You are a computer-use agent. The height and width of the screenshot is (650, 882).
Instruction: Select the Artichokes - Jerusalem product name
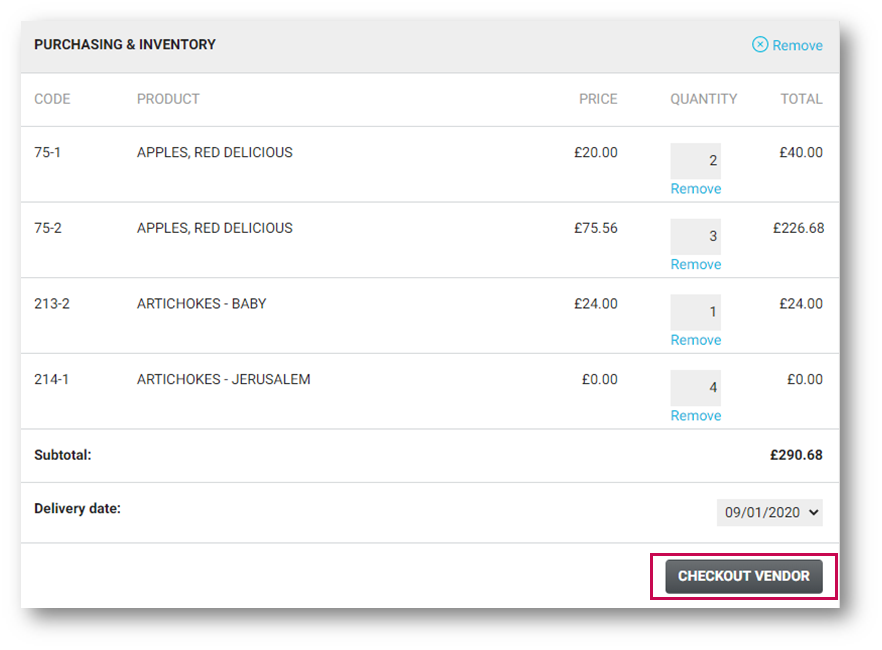click(223, 380)
